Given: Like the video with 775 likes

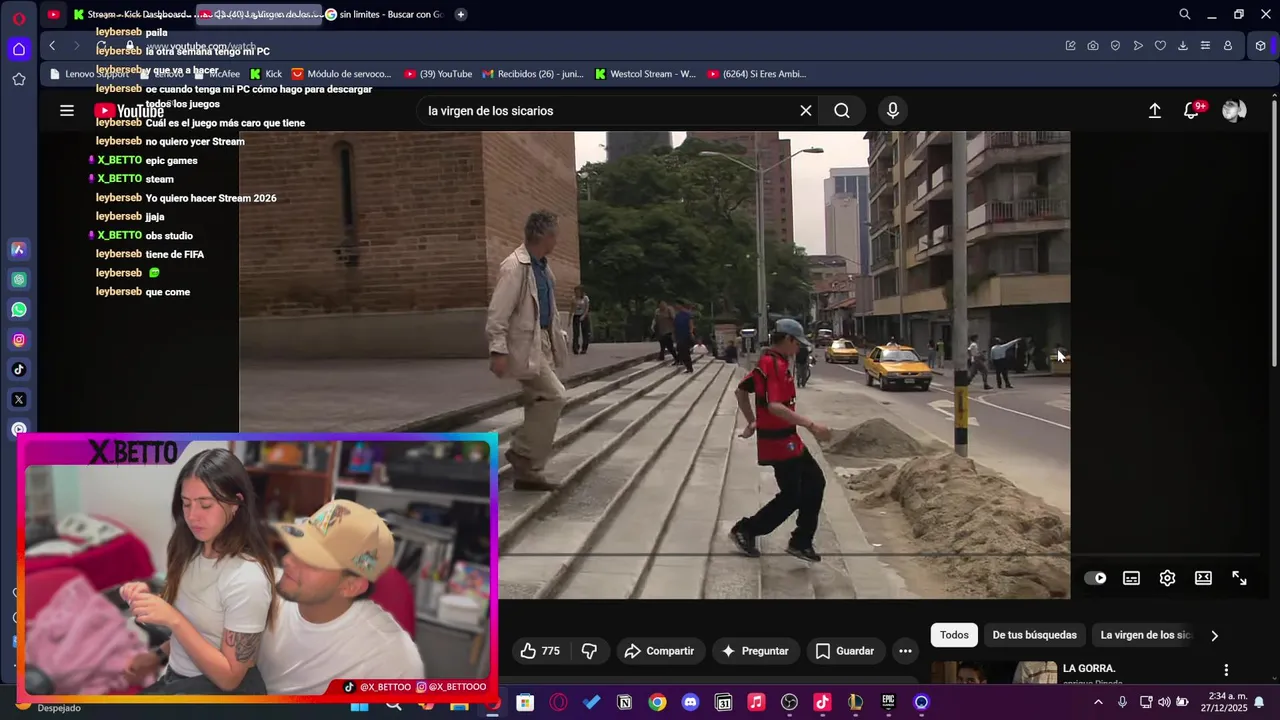Looking at the screenshot, I should tap(540, 651).
